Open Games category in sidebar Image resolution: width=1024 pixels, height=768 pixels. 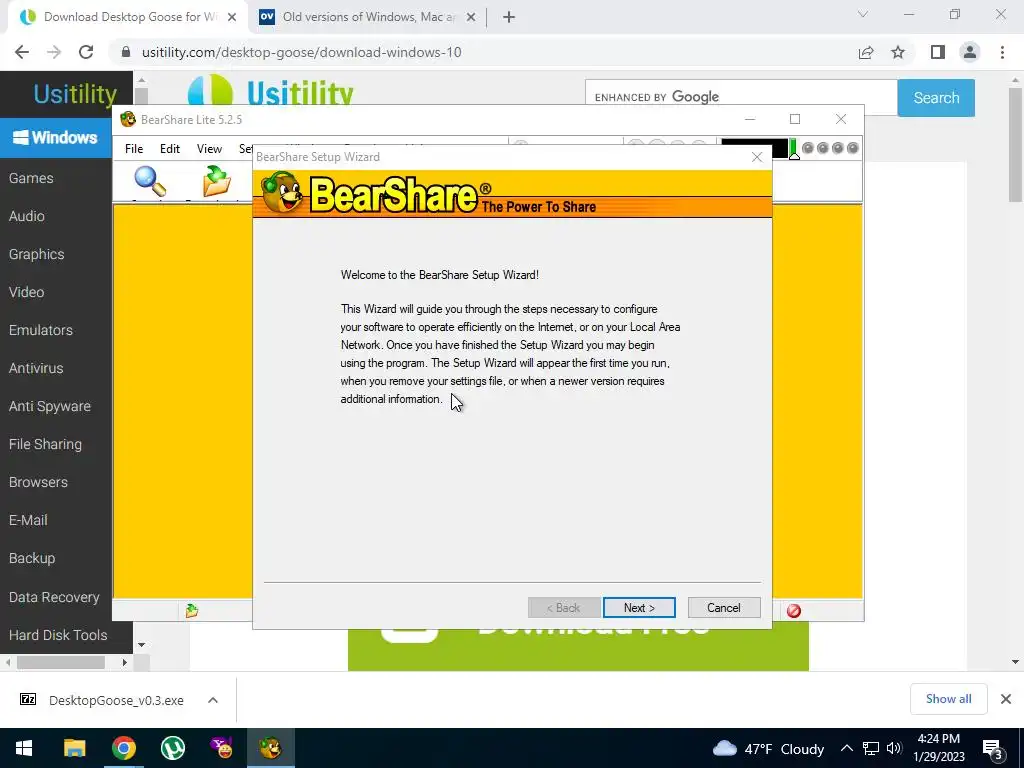point(31,178)
